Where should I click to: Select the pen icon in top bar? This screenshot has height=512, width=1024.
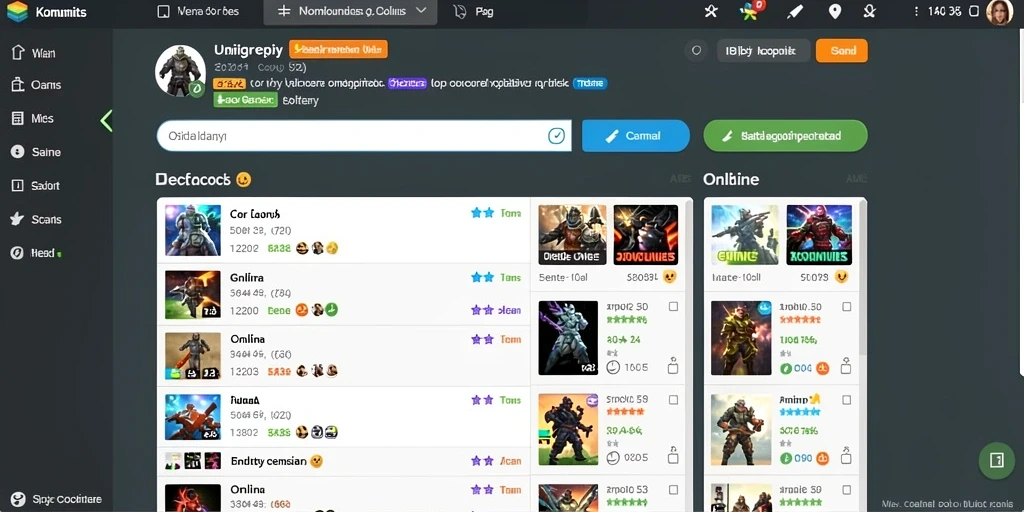794,12
